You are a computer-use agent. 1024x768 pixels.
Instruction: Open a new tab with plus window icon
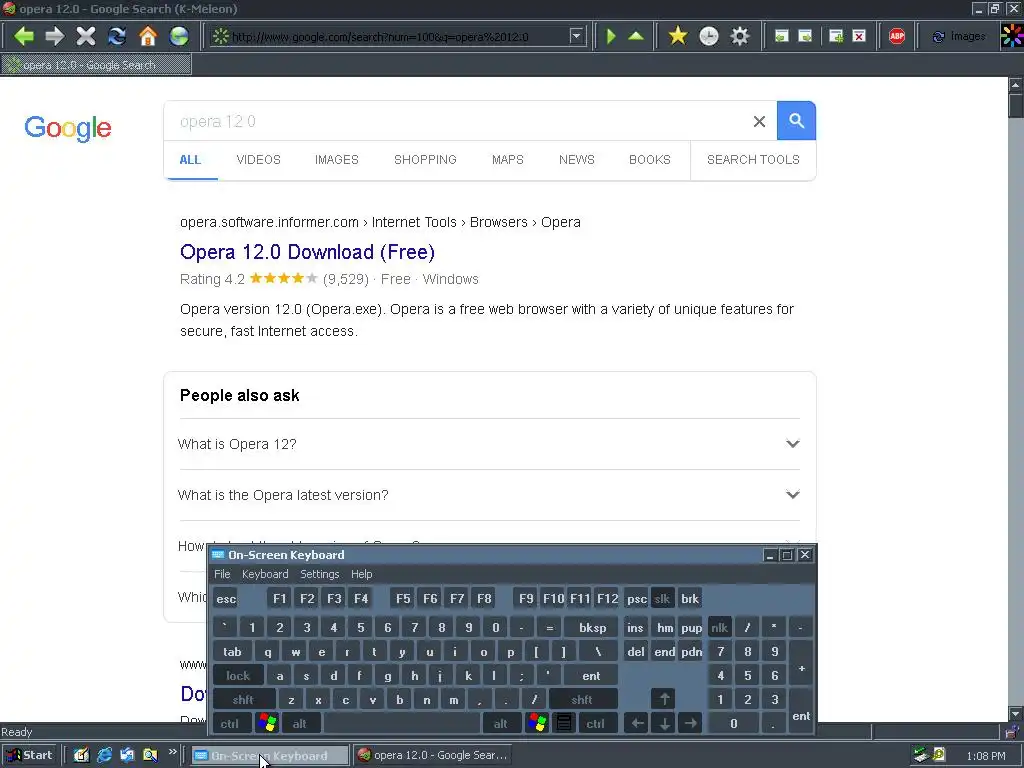tap(836, 36)
